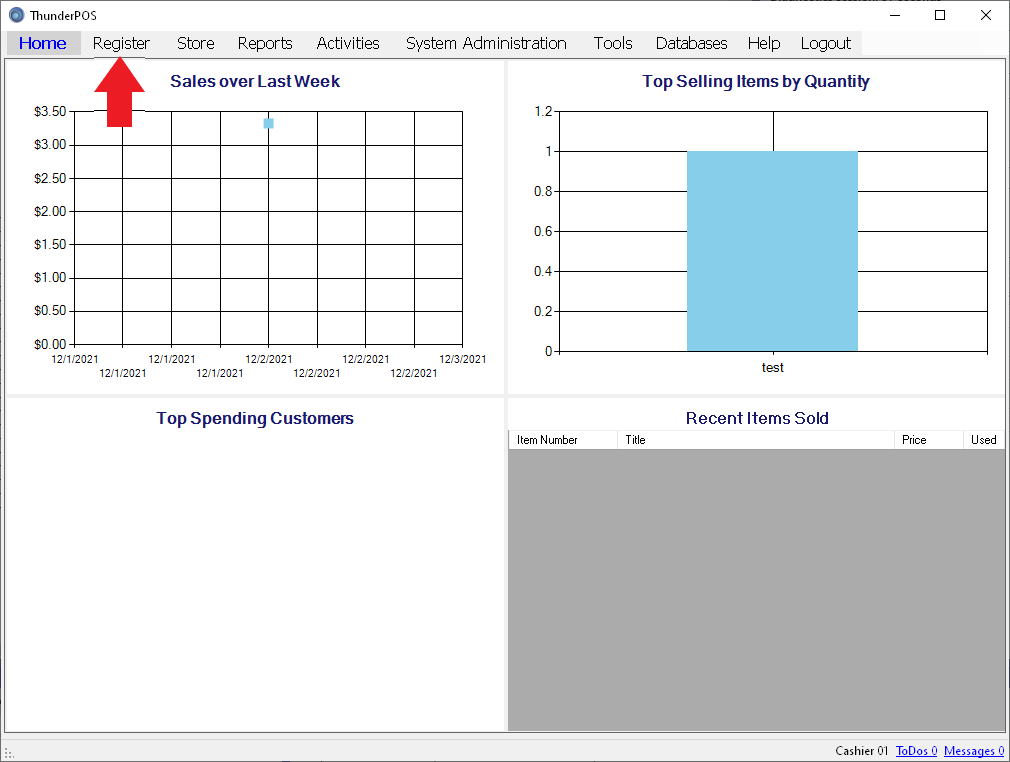Click the blue data point on sales chart
The image size is (1010, 762).
(269, 123)
